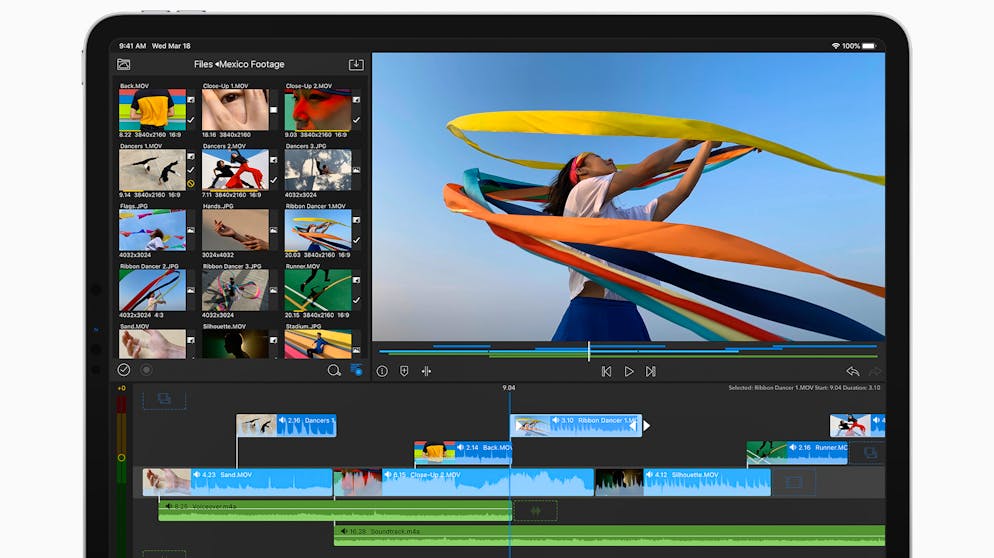Click the 9:41 AM clock in status bar
The height and width of the screenshot is (558, 994).
(x=132, y=46)
